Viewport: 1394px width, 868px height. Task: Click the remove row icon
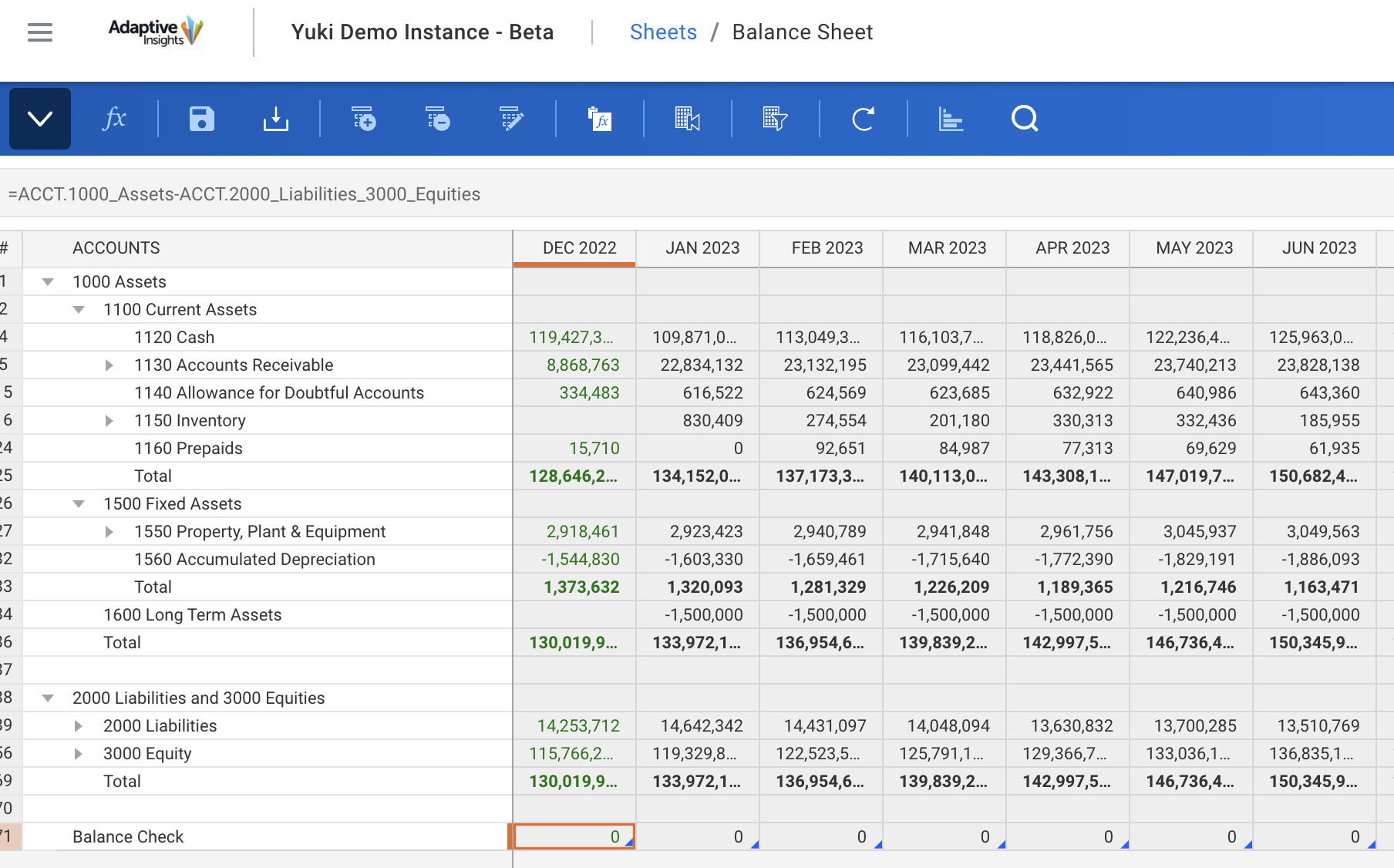[x=437, y=119]
